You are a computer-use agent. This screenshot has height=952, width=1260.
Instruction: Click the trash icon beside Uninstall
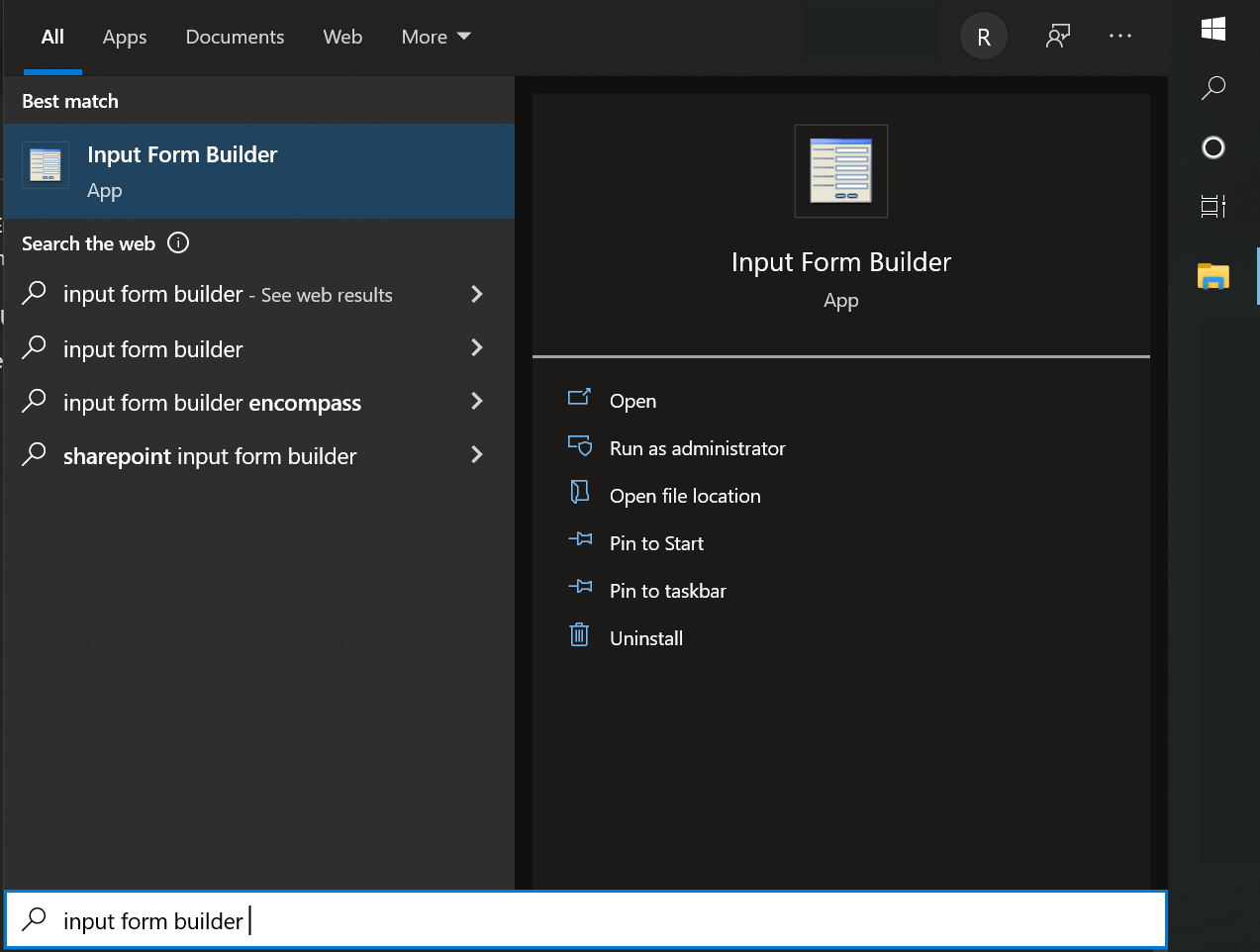pyautogui.click(x=580, y=634)
